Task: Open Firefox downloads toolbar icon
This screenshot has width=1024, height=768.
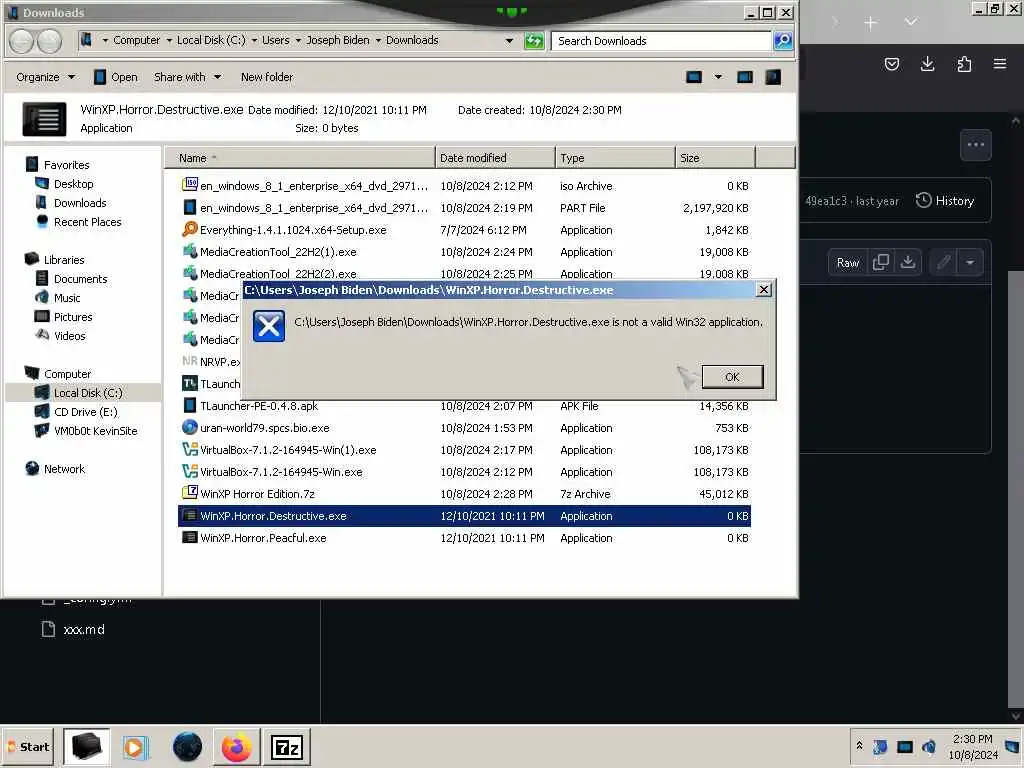Action: 927,64
